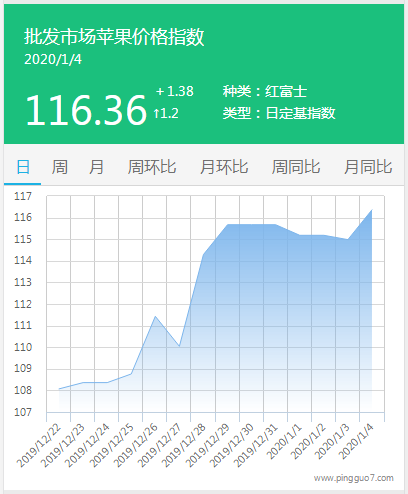Click the 111 y-axis label
The image size is (408, 494).
(x=23, y=326)
